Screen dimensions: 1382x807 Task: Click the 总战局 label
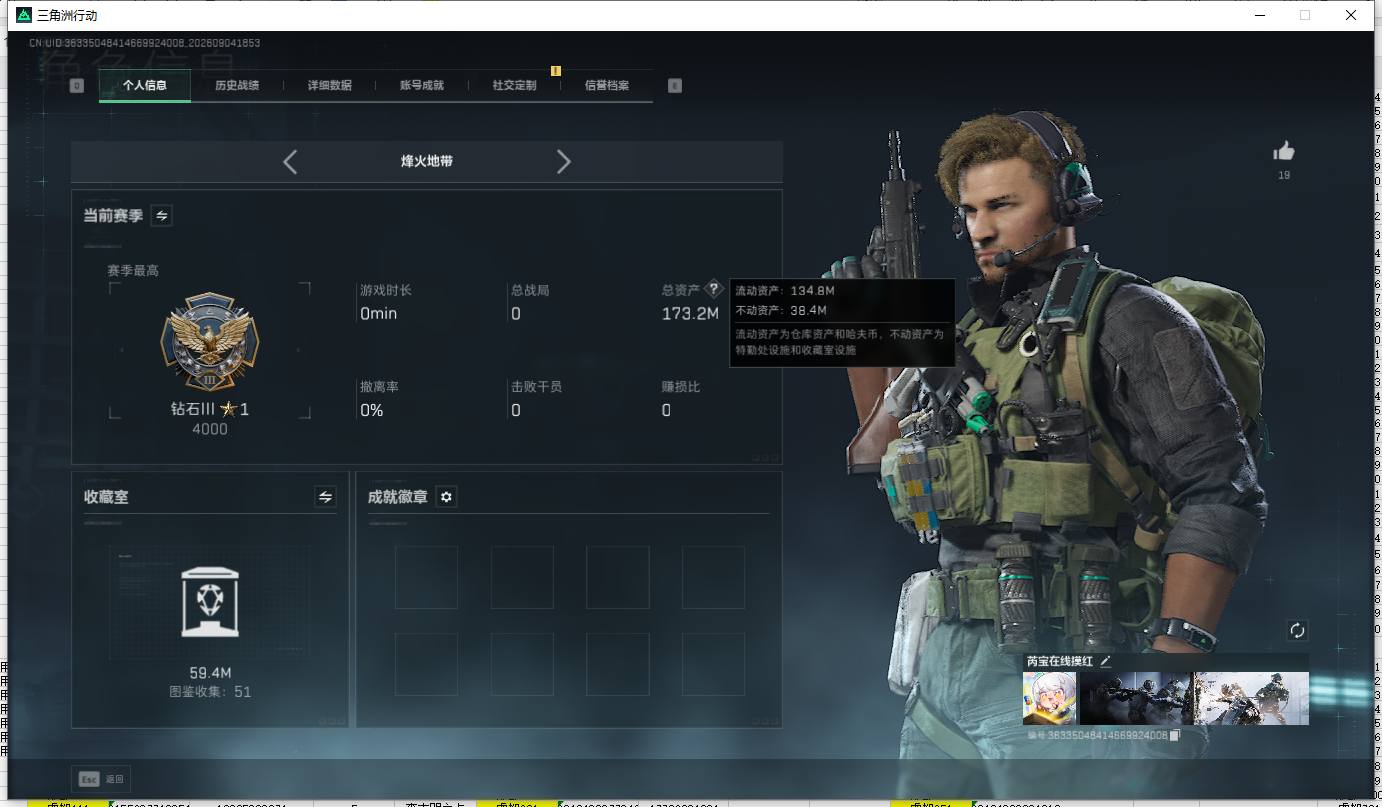tap(530, 291)
